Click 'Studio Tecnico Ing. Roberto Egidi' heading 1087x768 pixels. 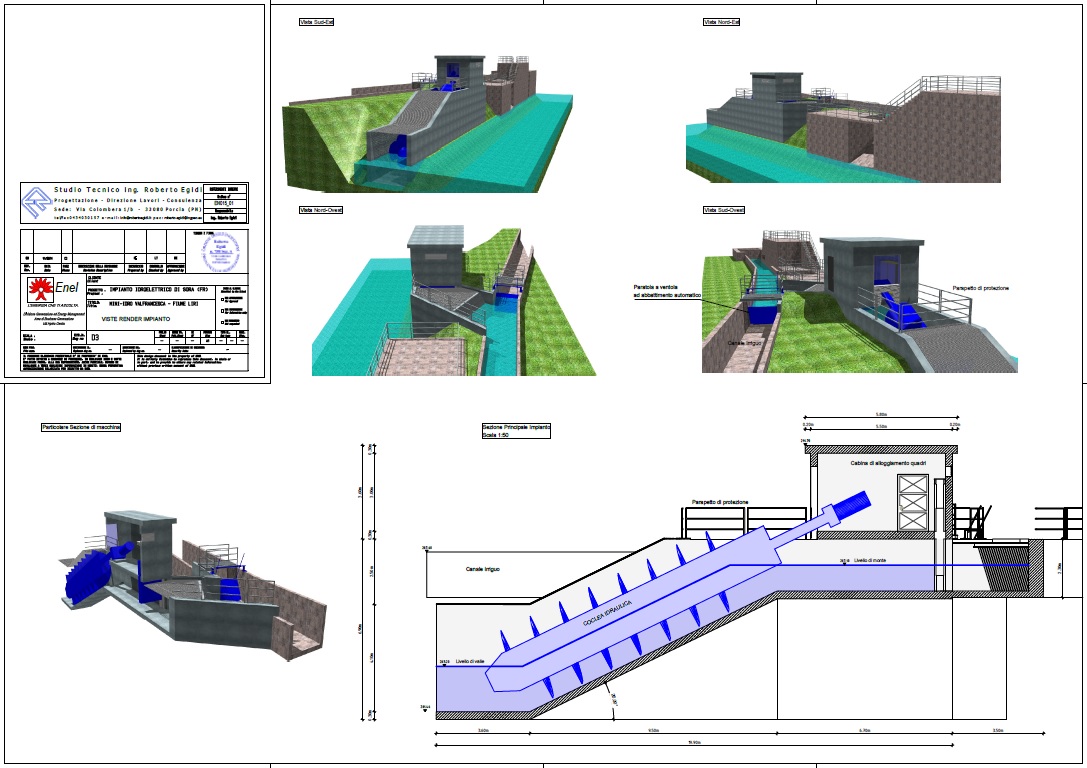coord(128,189)
